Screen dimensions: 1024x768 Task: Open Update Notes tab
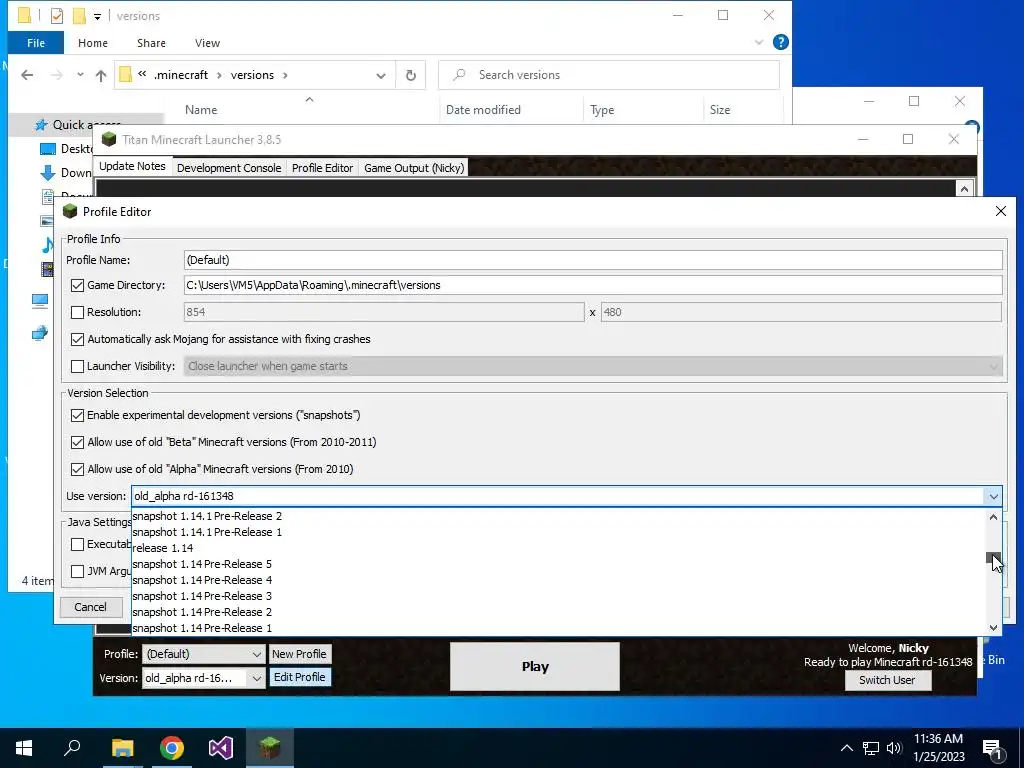tap(133, 167)
